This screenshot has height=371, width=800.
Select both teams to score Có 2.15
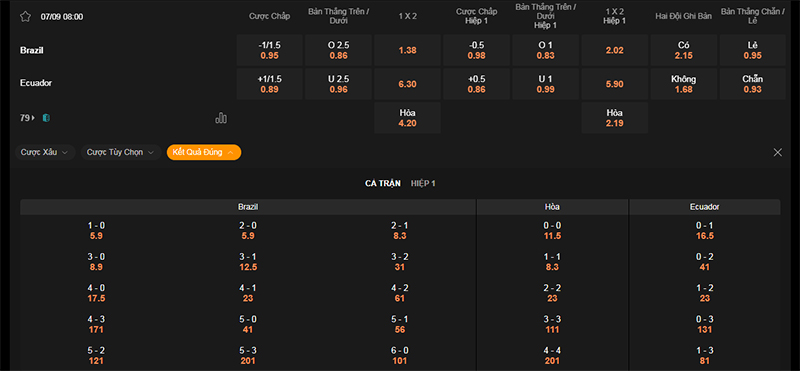coord(684,51)
